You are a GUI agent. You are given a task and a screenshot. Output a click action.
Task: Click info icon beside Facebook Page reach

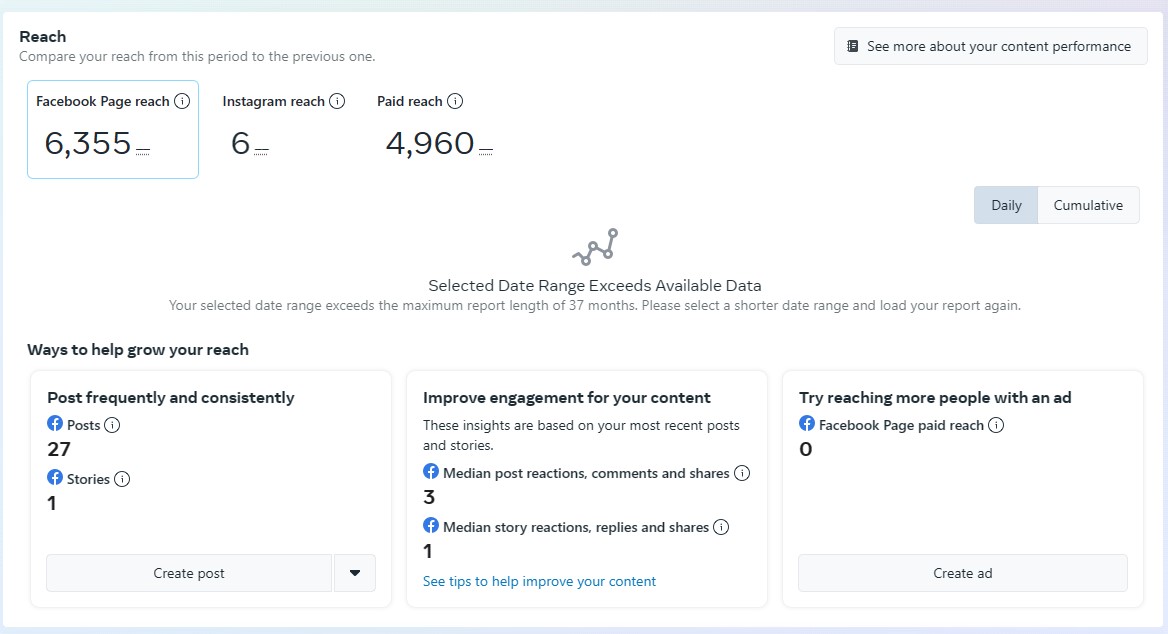coord(182,101)
